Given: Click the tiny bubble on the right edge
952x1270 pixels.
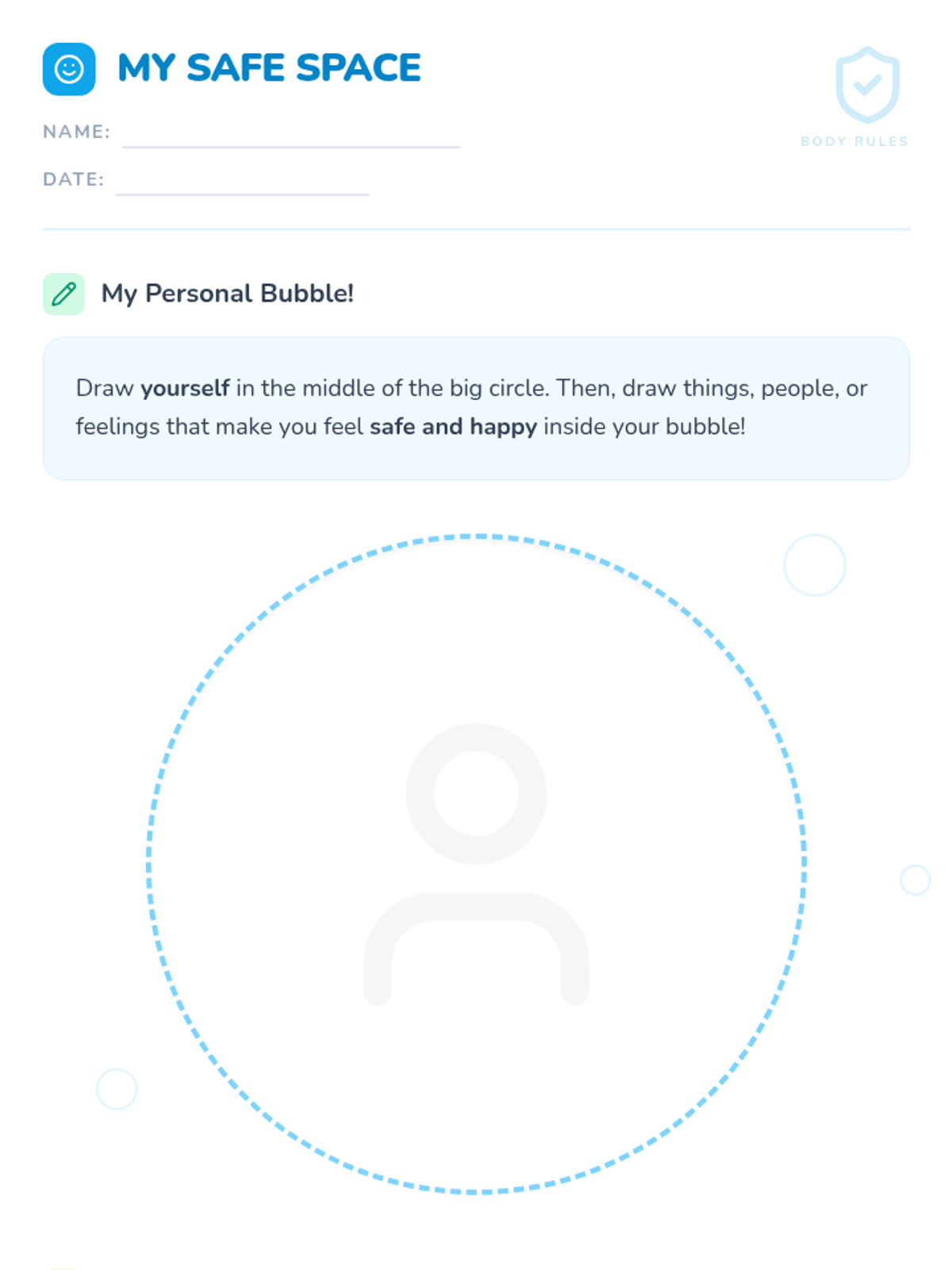Looking at the screenshot, I should (x=915, y=879).
